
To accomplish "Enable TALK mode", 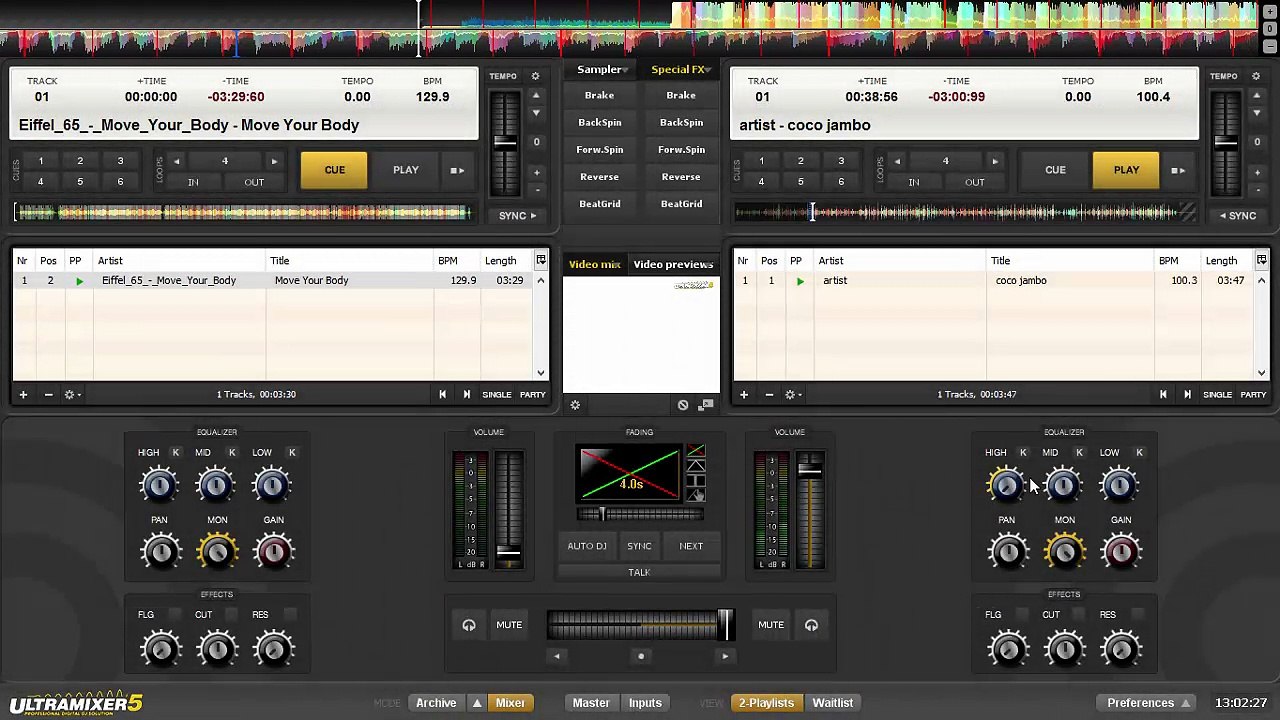I will (x=639, y=572).
